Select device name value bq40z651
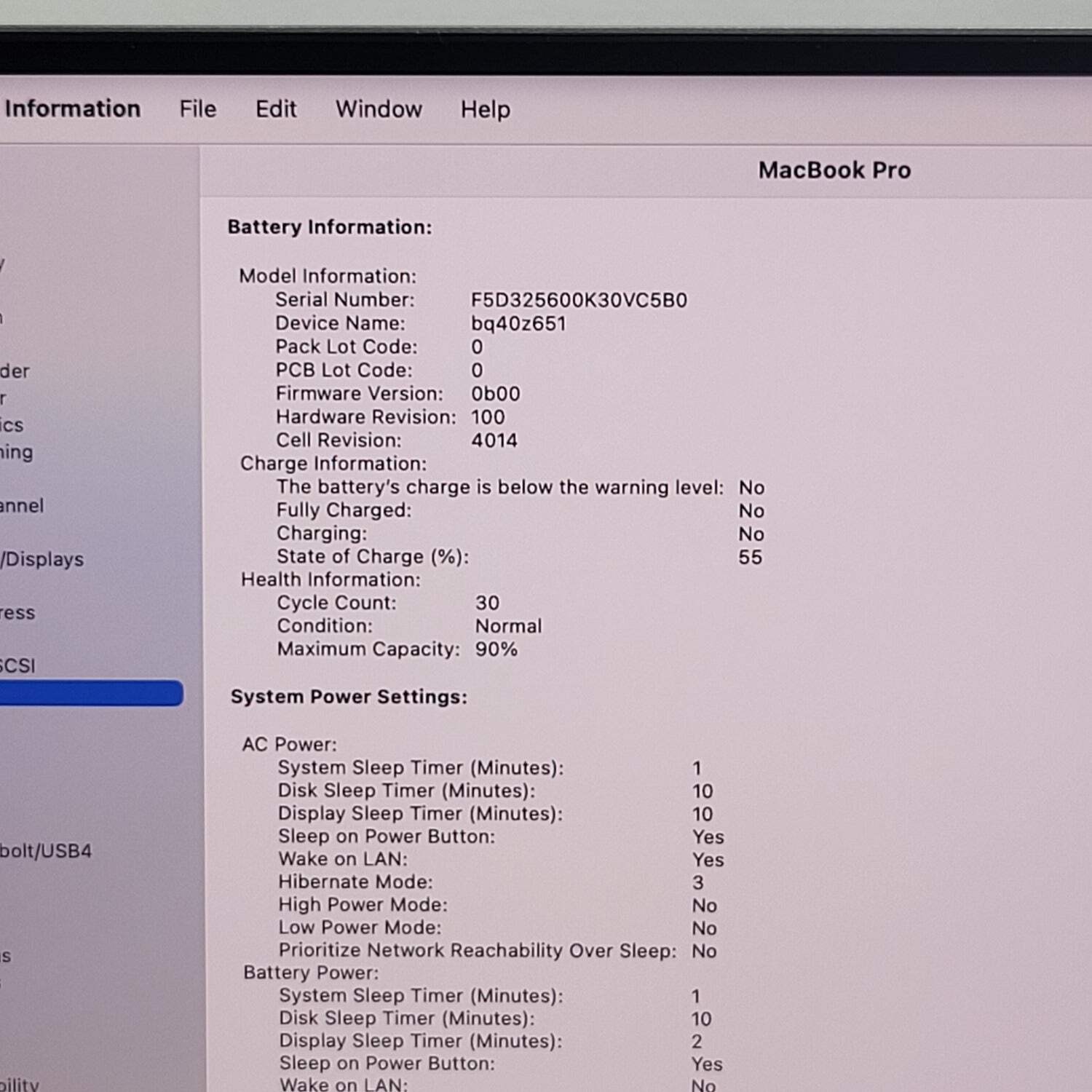The image size is (1092, 1092). pyautogui.click(x=518, y=323)
